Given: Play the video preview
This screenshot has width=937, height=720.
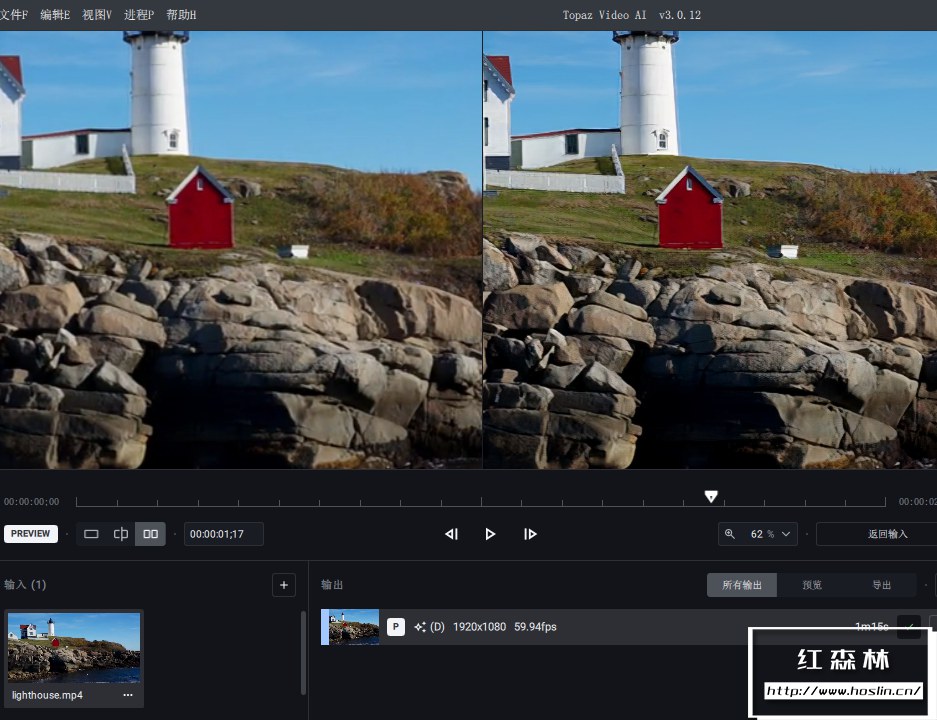Looking at the screenshot, I should (490, 534).
